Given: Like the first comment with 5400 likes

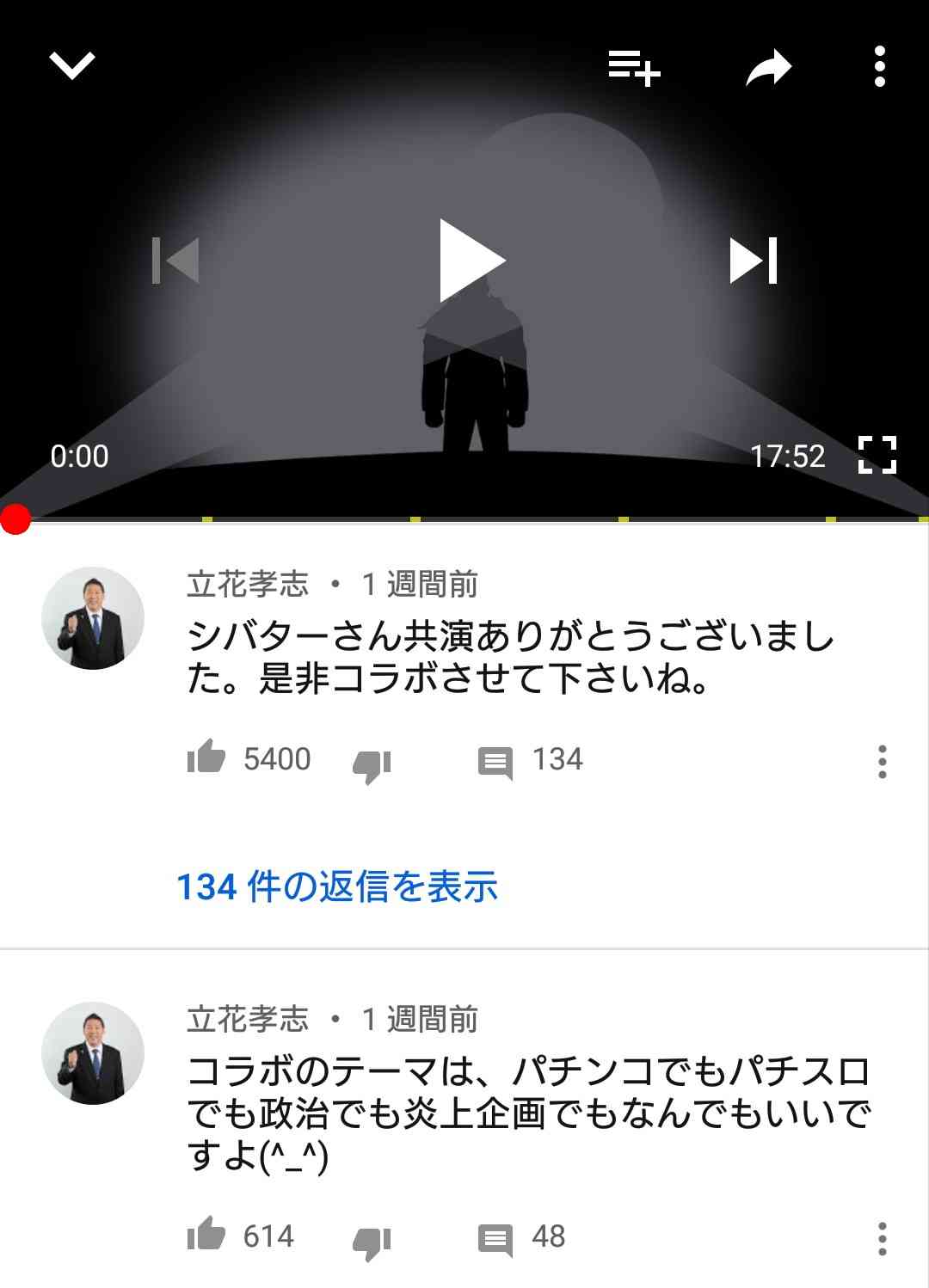Looking at the screenshot, I should pyautogui.click(x=206, y=757).
